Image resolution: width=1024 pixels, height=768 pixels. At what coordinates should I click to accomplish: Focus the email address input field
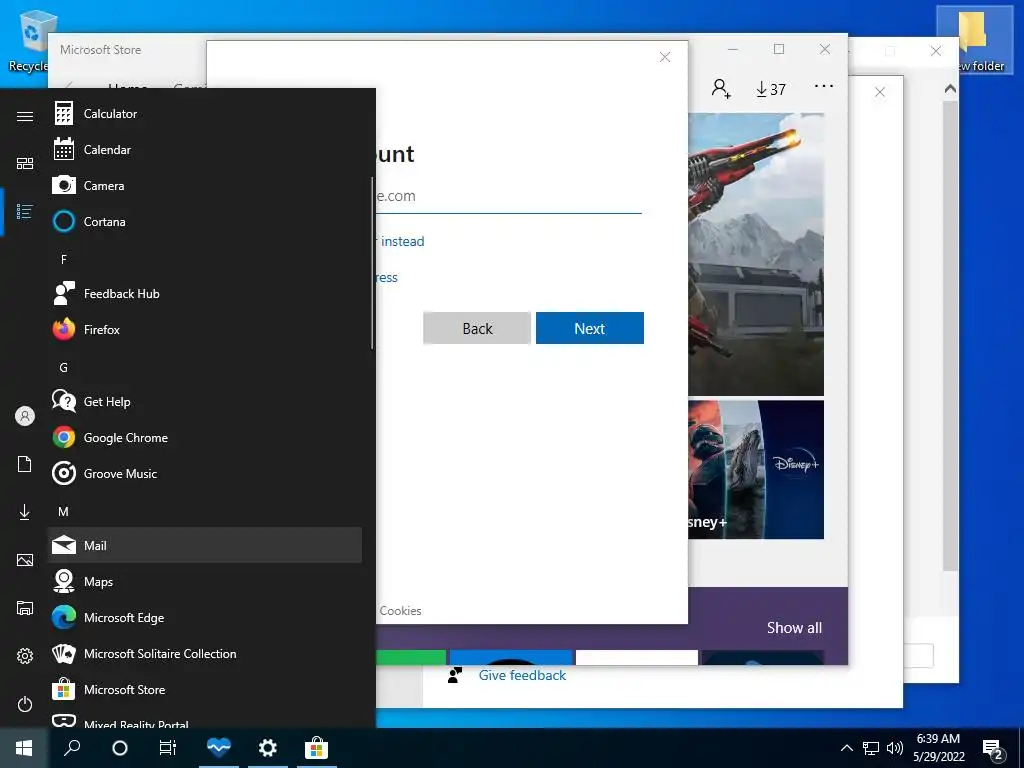[509, 196]
